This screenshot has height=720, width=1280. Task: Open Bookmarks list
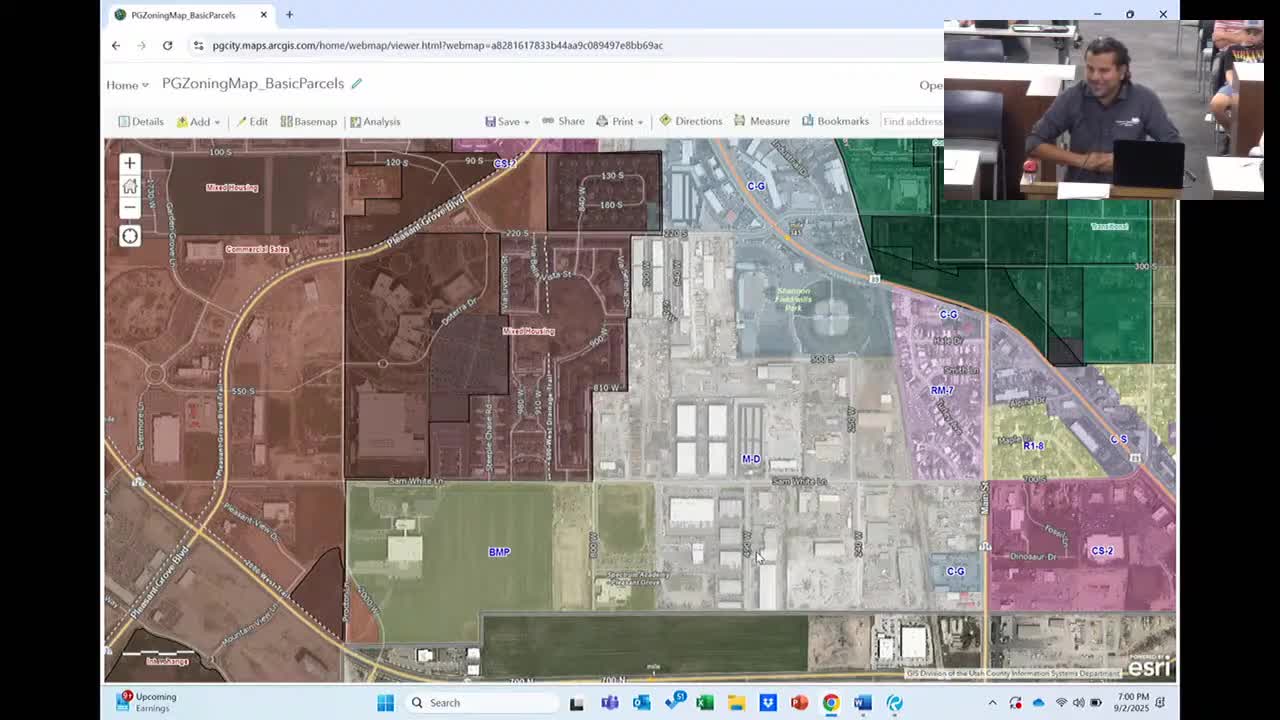[835, 121]
